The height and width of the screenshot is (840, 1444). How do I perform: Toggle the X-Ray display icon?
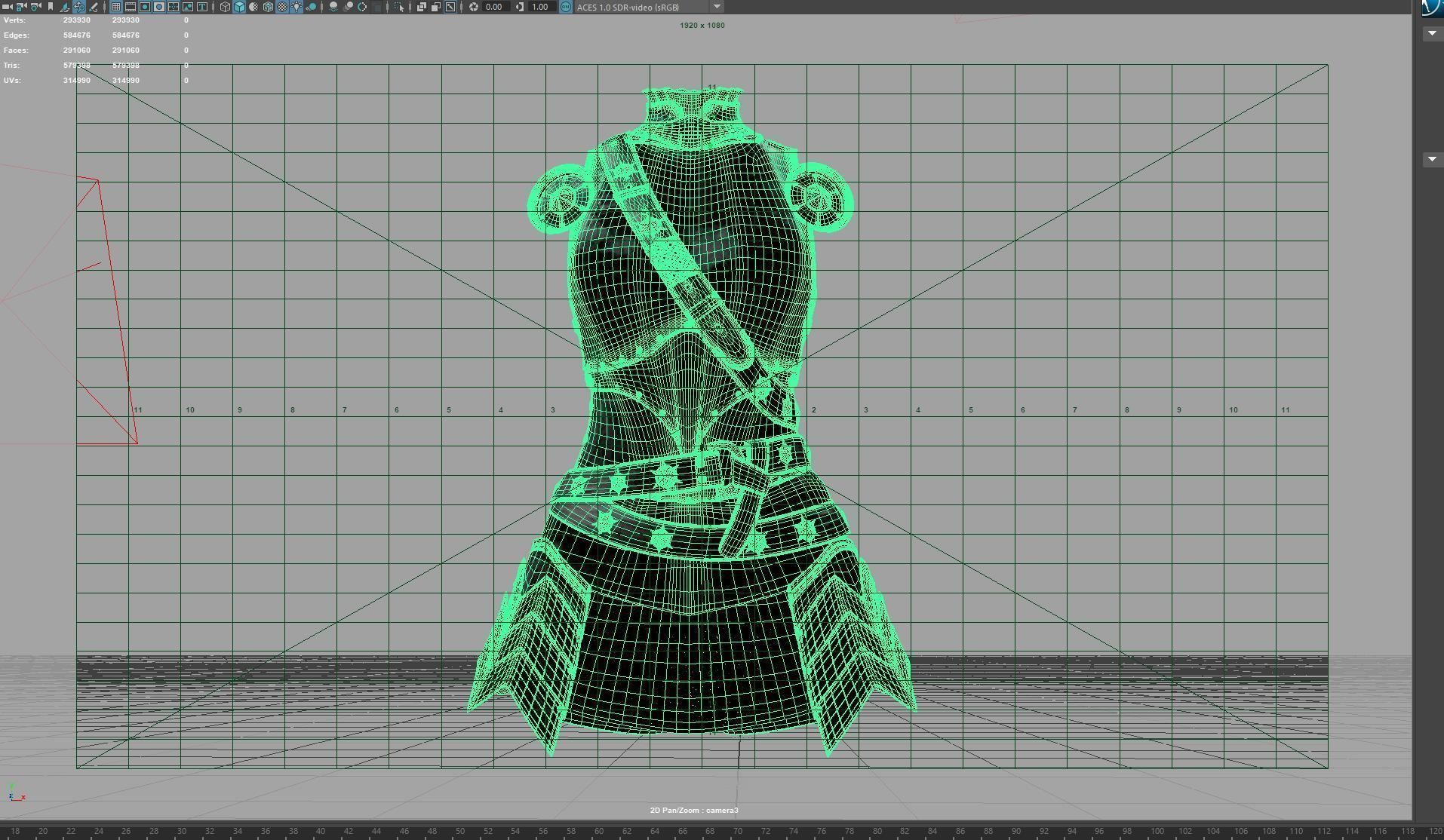[421, 7]
